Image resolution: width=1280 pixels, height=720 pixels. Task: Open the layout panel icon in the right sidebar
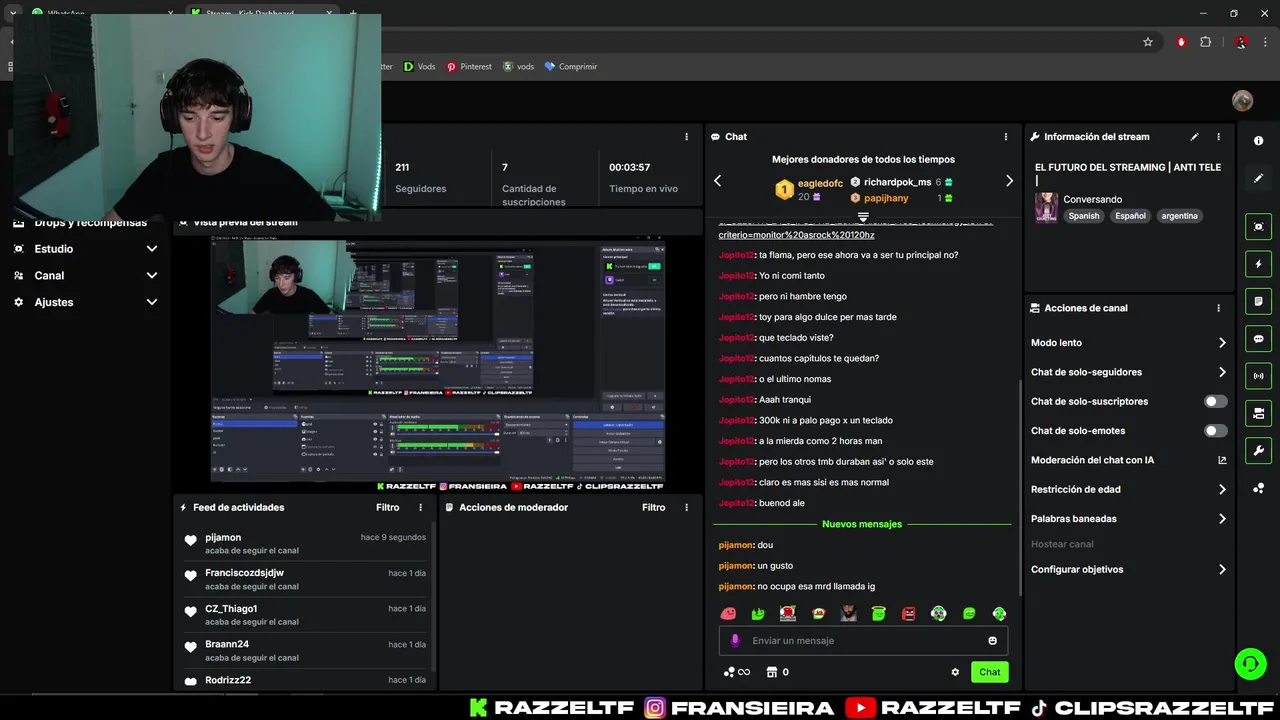(x=1258, y=413)
